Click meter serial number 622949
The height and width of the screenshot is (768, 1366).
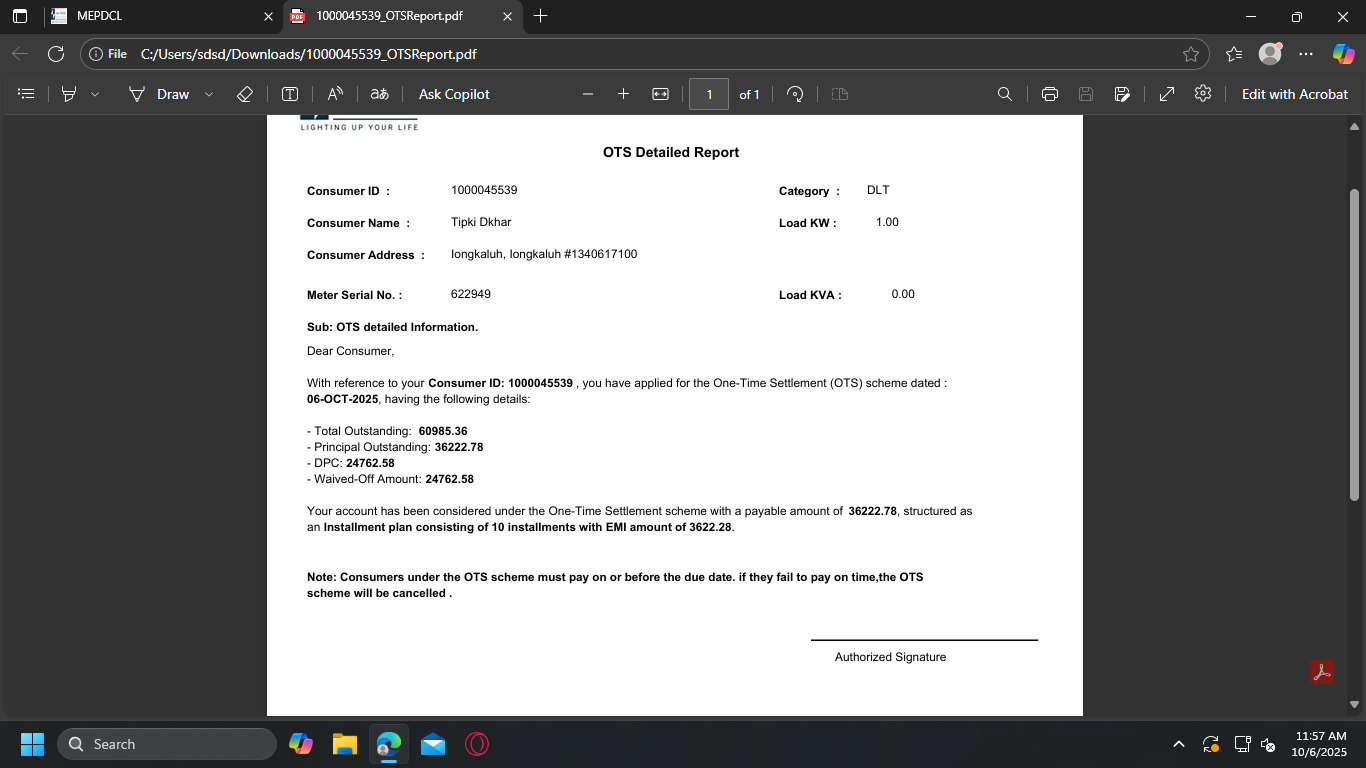pos(471,294)
